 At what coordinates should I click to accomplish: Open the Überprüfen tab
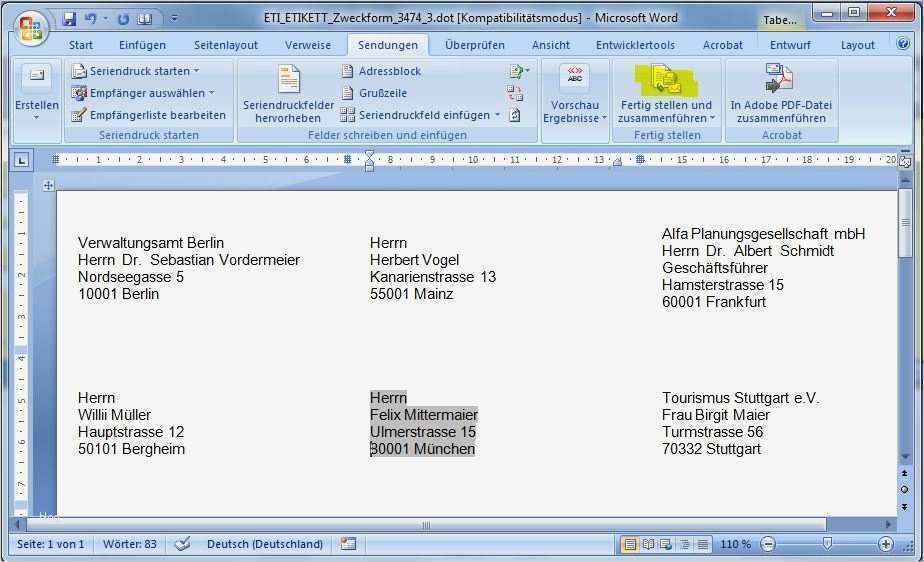coord(474,45)
